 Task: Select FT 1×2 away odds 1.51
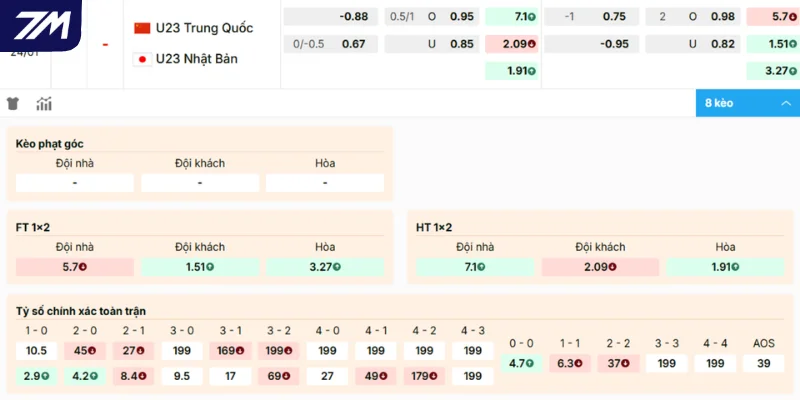(x=200, y=267)
